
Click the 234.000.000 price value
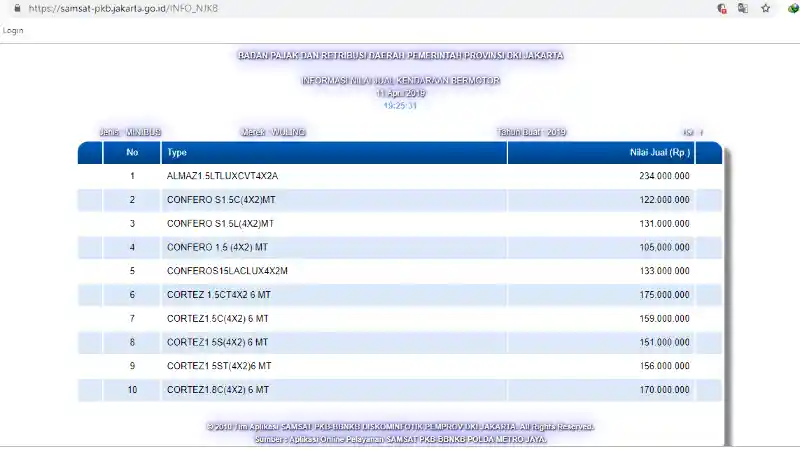[664, 177]
